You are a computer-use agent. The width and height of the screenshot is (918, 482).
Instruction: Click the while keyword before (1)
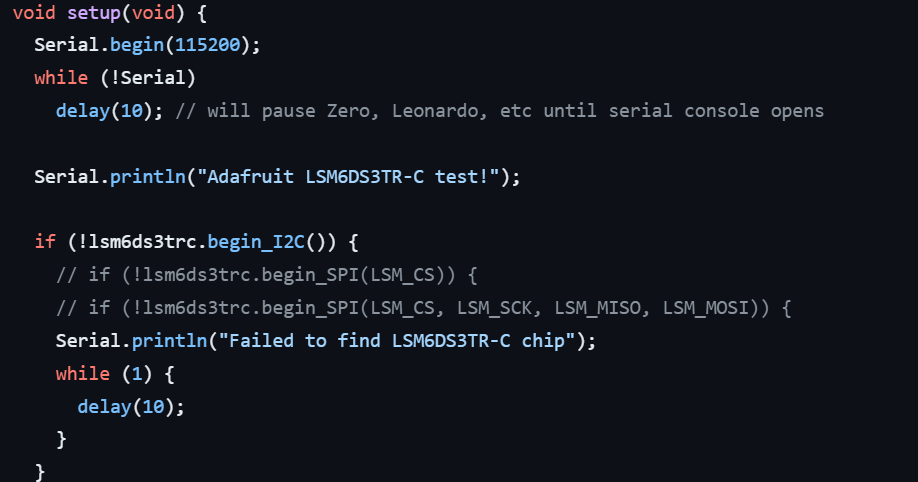coord(82,373)
